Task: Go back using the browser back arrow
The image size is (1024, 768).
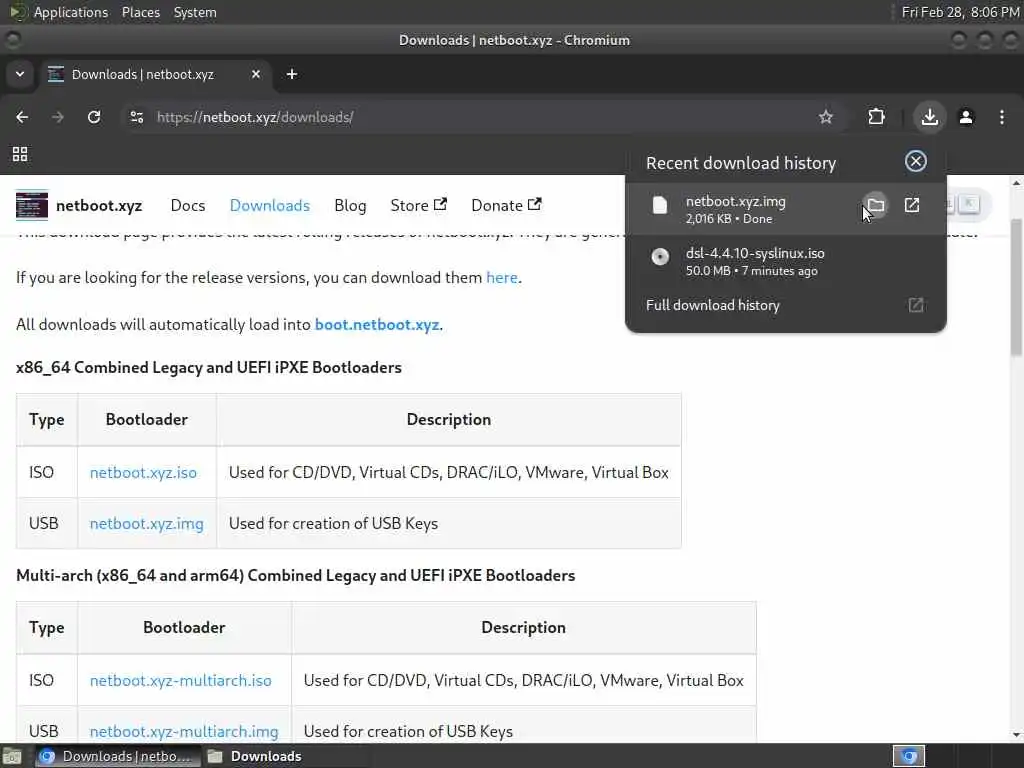Action: click(x=22, y=117)
